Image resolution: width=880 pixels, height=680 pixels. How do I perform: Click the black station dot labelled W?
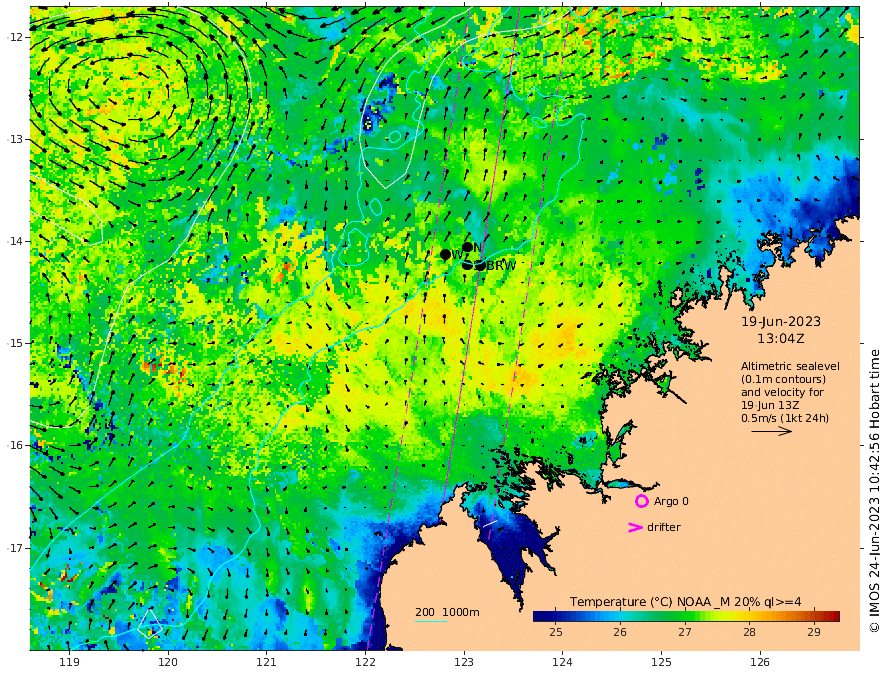[446, 254]
